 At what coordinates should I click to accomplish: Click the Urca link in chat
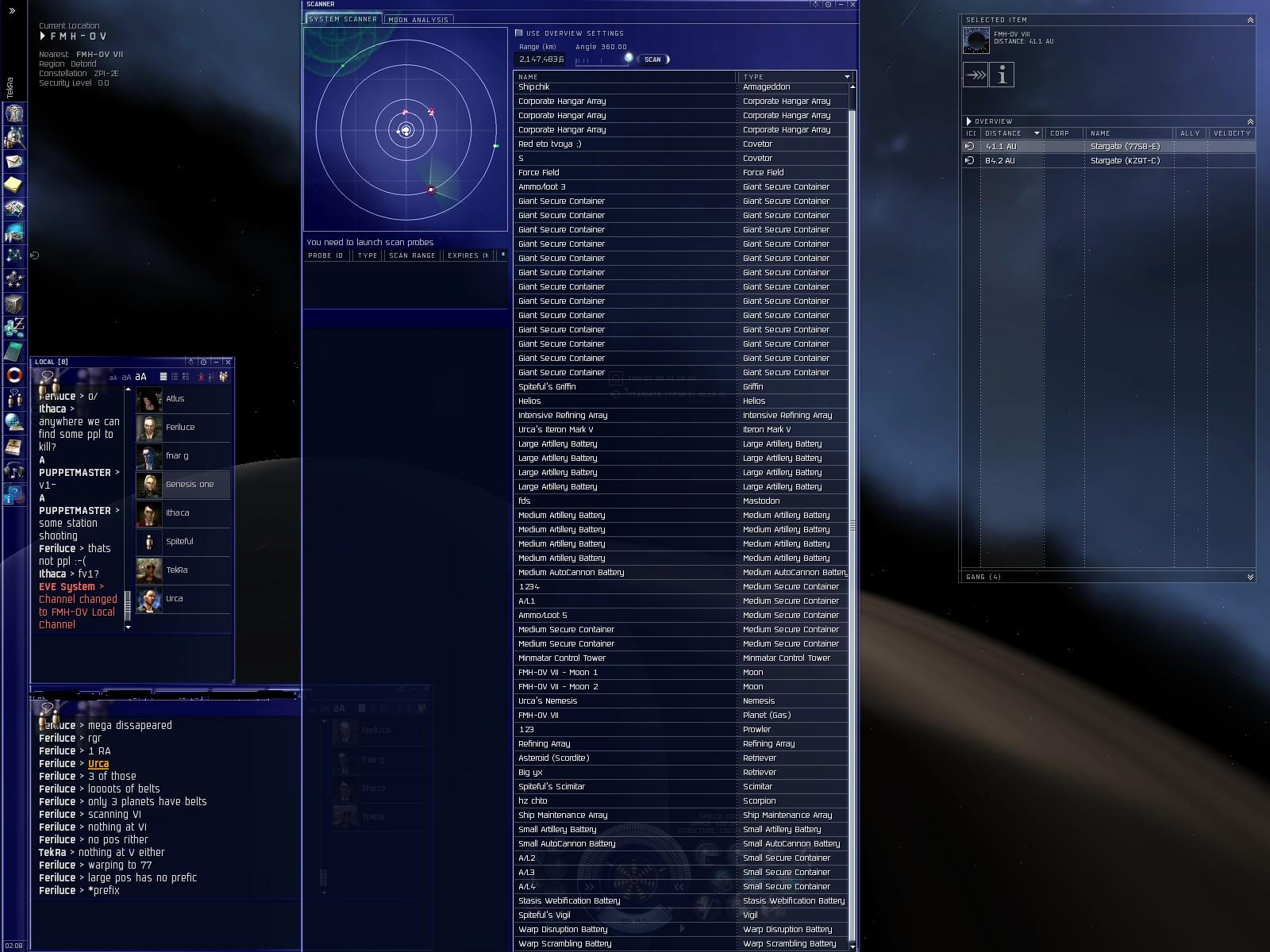click(98, 764)
